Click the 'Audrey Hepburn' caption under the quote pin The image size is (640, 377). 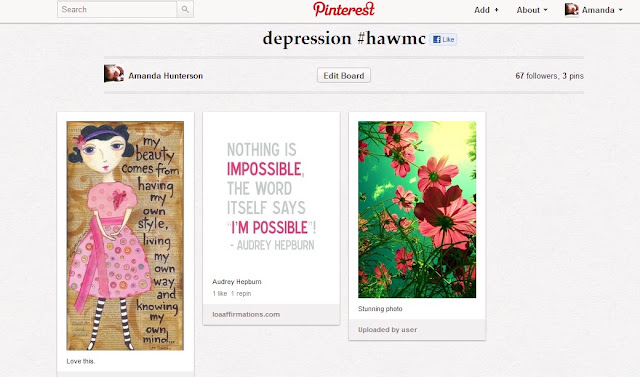point(237,282)
